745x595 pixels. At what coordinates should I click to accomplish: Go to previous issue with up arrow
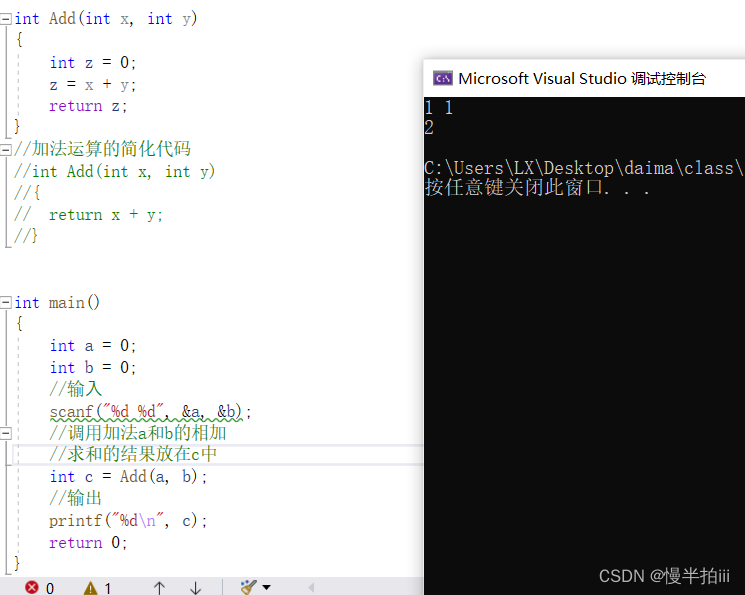click(x=159, y=588)
